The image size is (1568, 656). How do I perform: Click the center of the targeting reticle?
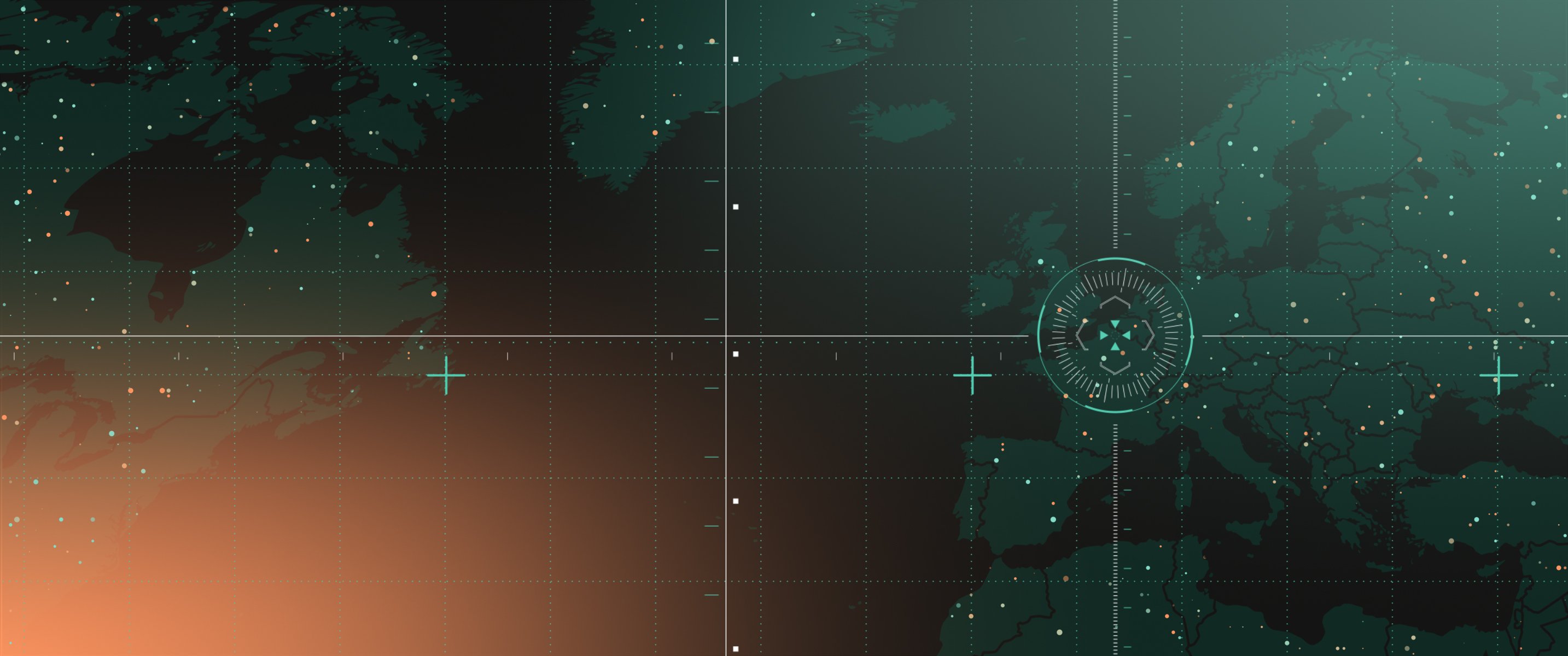(x=1115, y=335)
